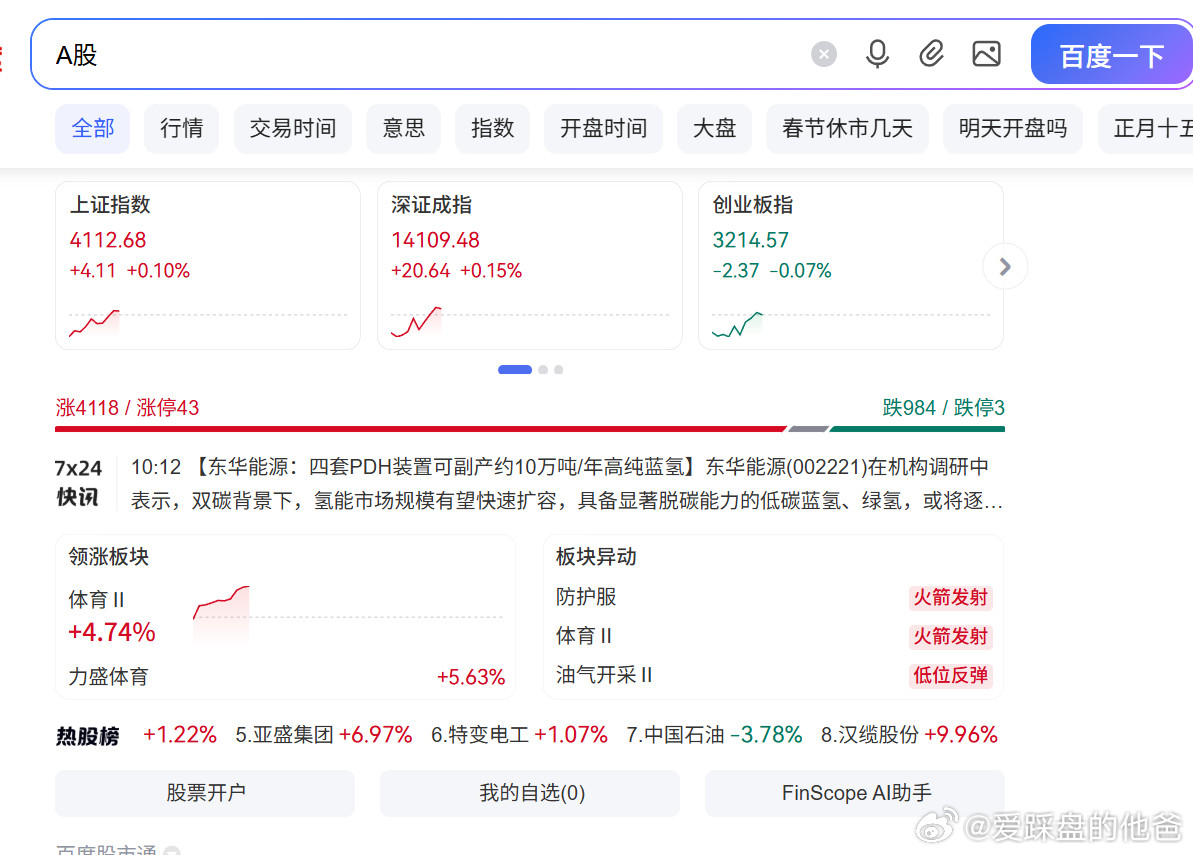Click the right chevron beside the index cards

1004,266
